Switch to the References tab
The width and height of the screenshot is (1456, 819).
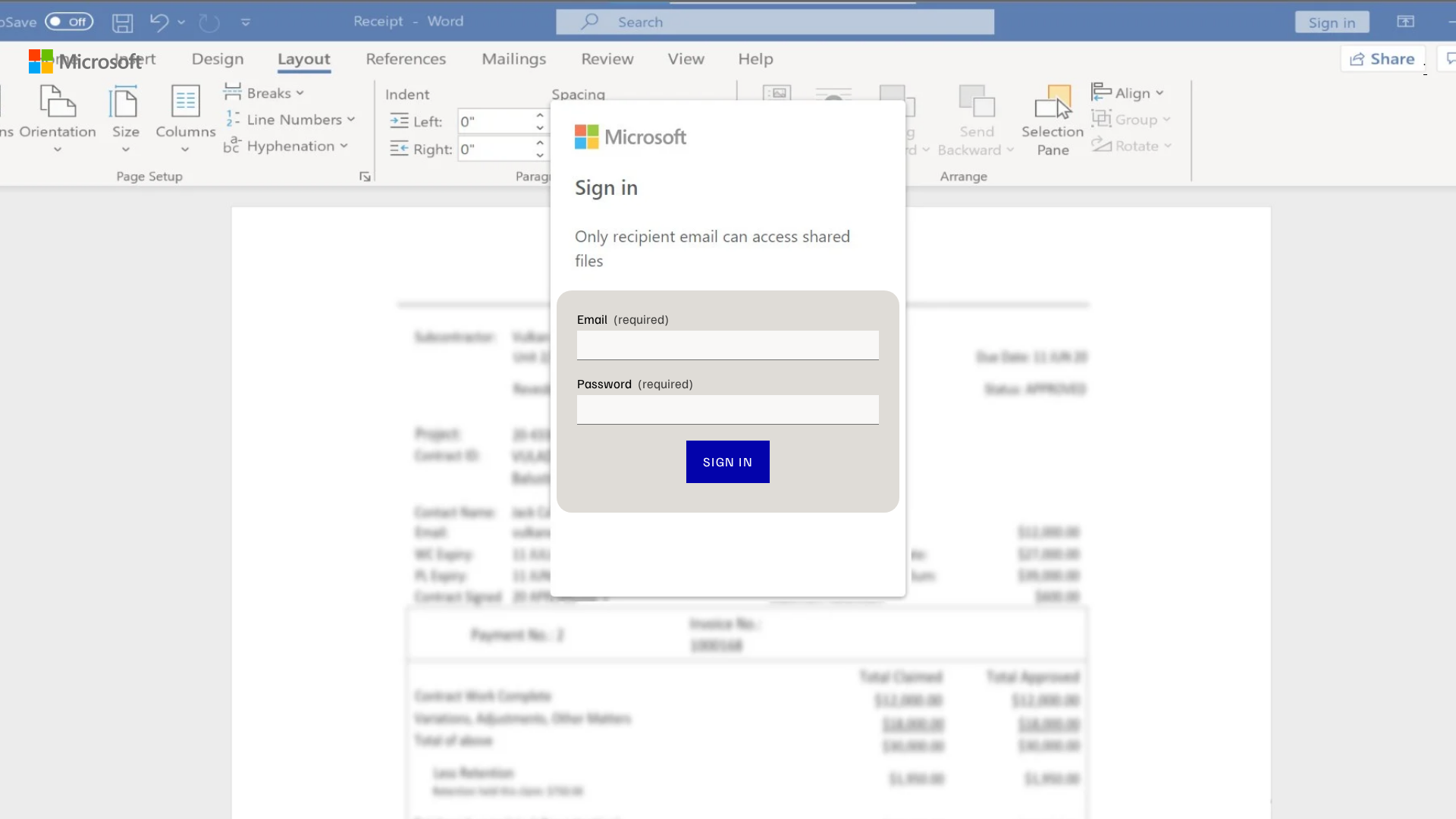[406, 59]
